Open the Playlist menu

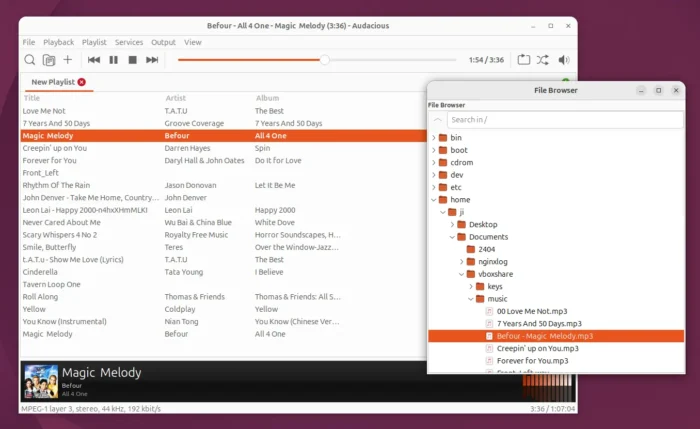(94, 42)
